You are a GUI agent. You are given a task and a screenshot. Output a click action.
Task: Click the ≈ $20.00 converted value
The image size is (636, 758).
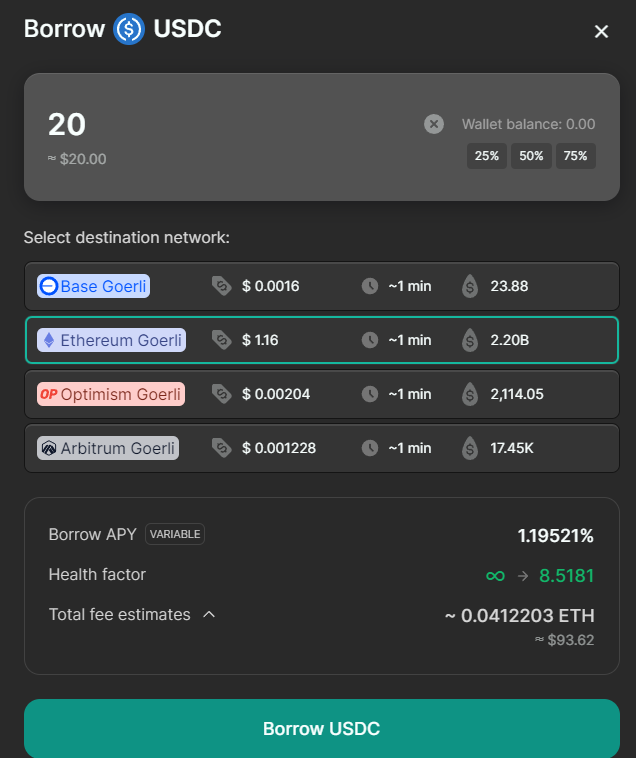tap(77, 159)
